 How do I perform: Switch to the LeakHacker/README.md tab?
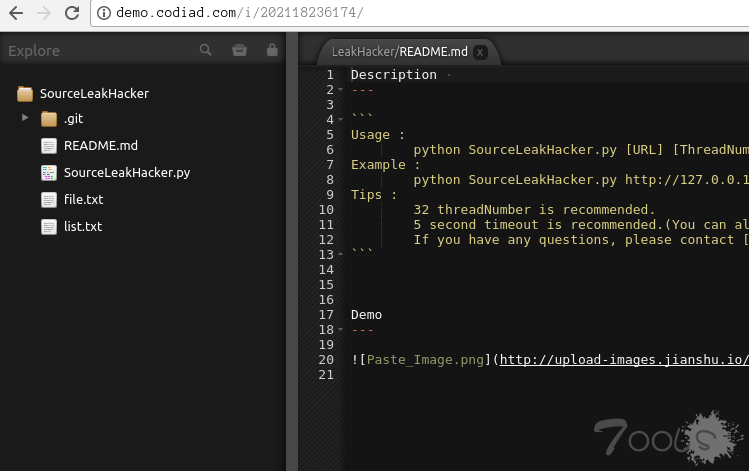point(400,52)
